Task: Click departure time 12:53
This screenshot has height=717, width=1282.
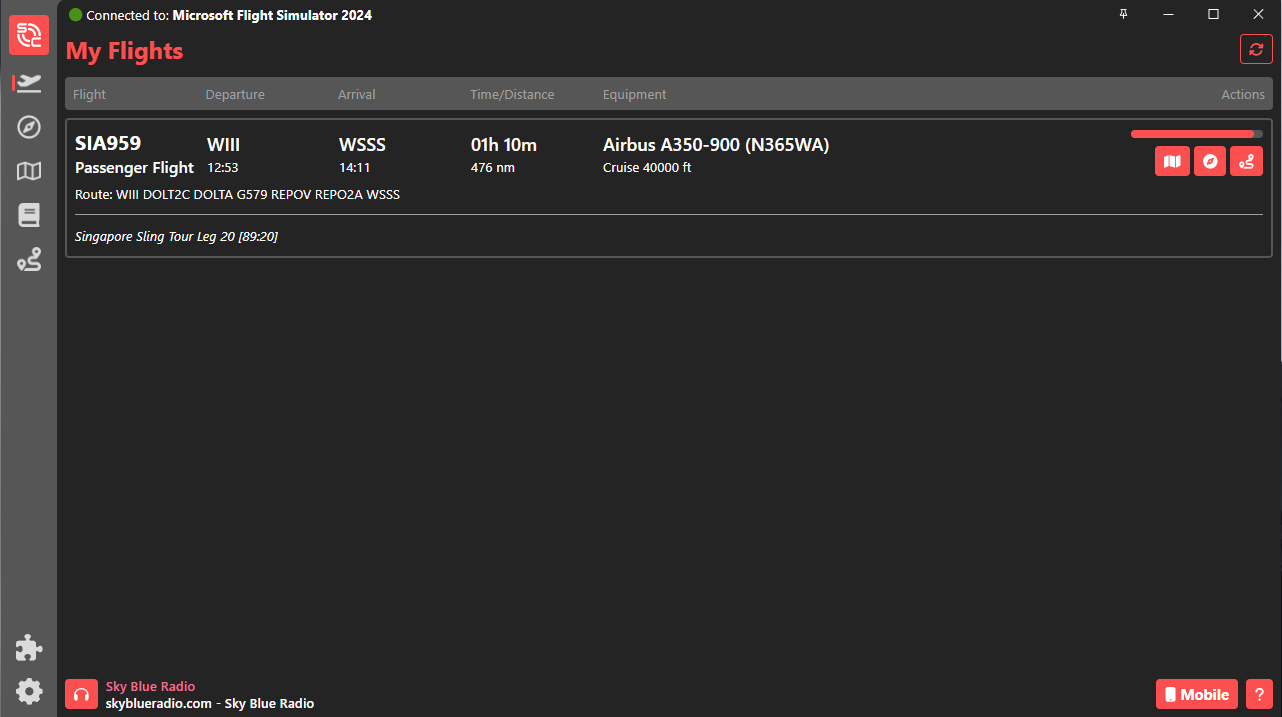Action: click(223, 168)
